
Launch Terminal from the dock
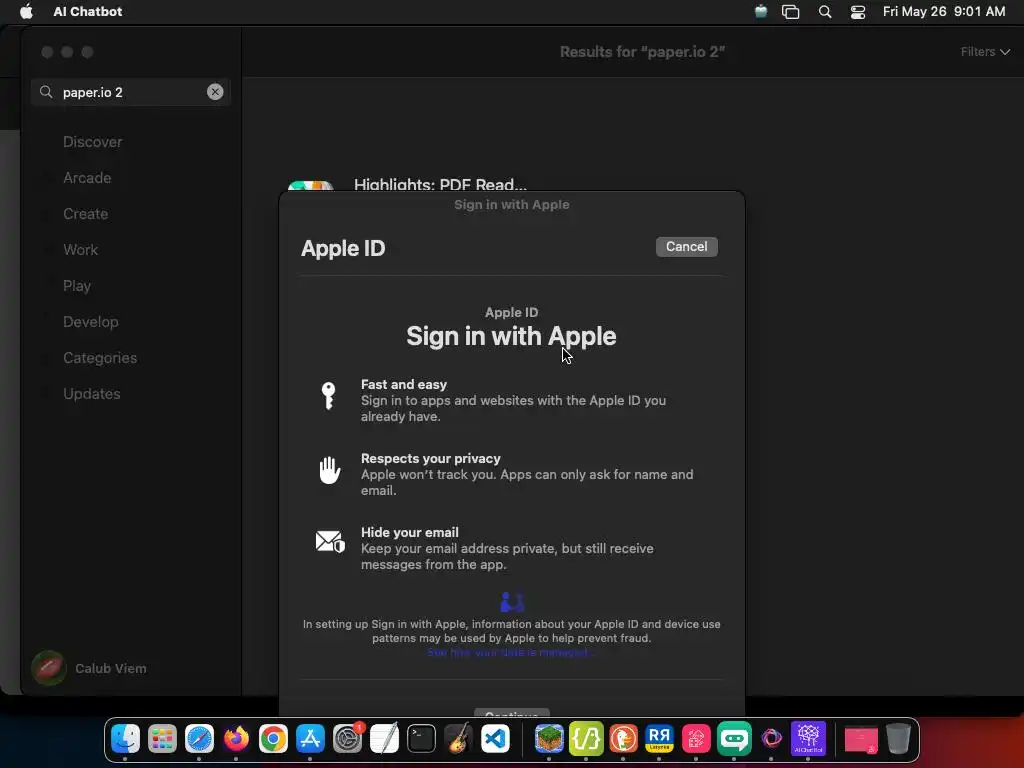tap(421, 739)
